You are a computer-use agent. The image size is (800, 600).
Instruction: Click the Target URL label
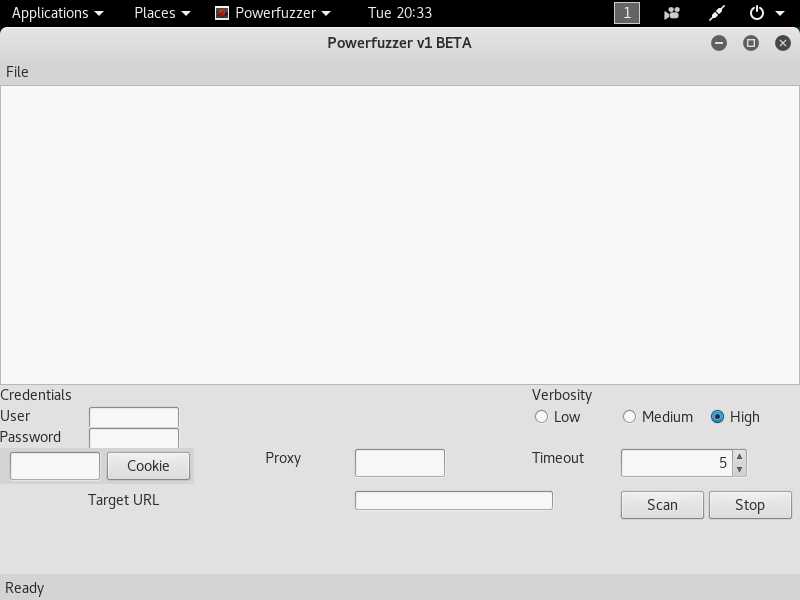123,500
